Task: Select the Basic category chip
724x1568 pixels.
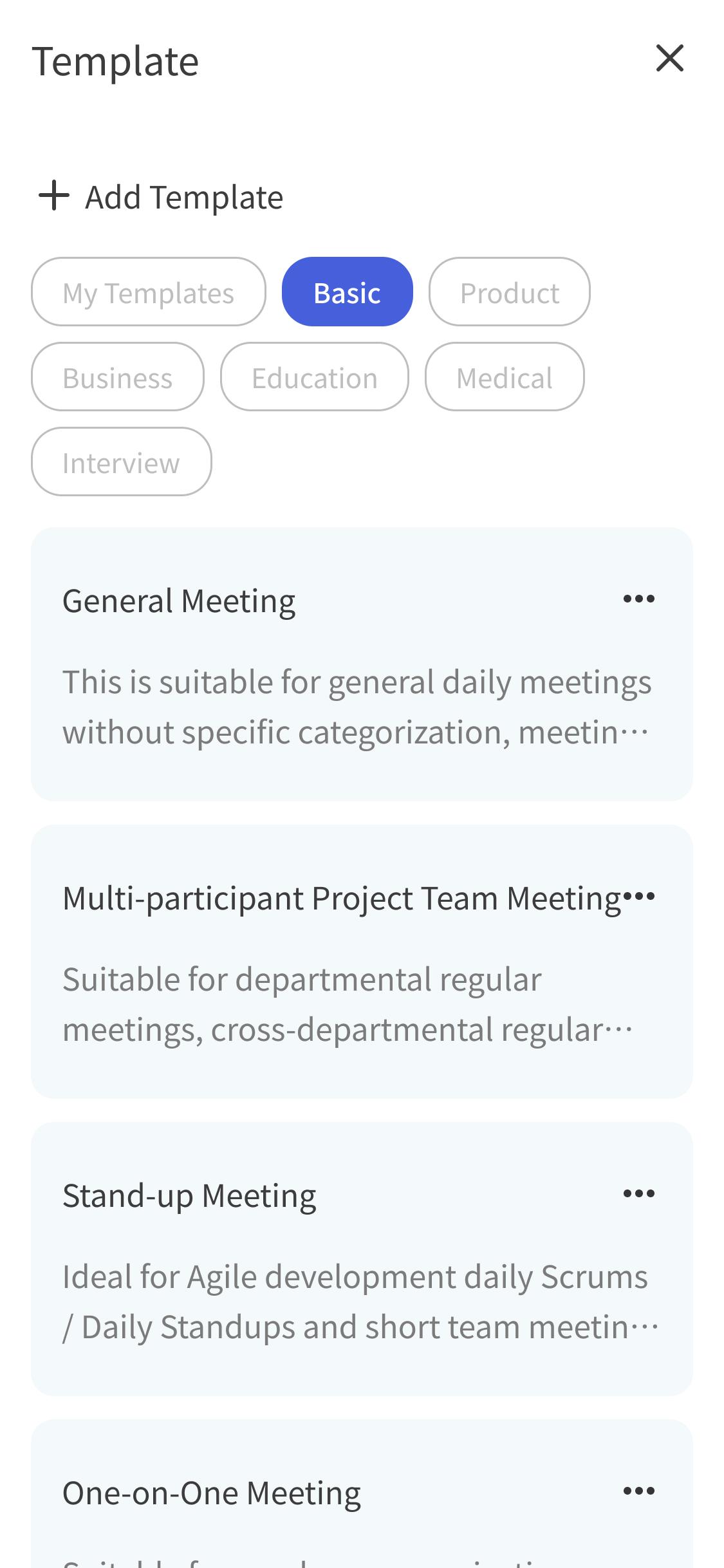Action: (x=347, y=292)
